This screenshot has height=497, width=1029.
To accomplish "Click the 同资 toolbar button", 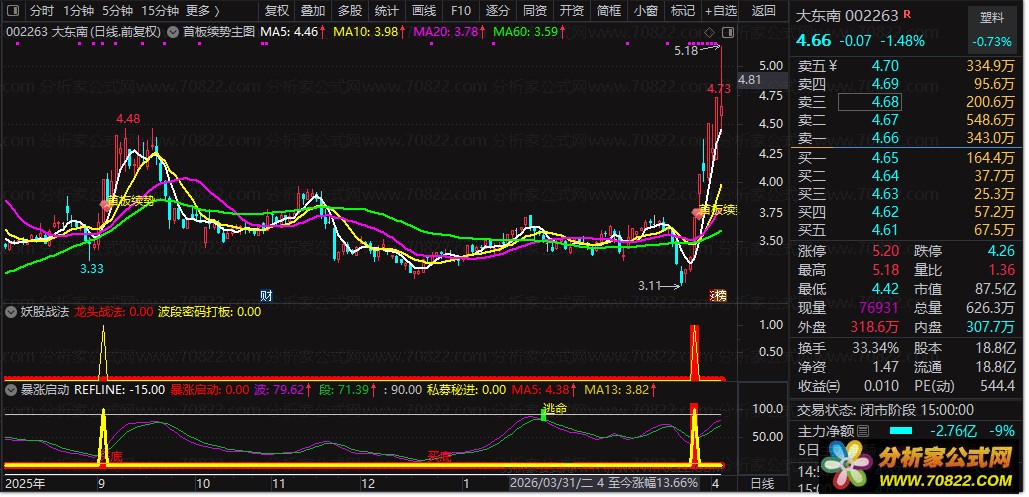I will [x=535, y=11].
